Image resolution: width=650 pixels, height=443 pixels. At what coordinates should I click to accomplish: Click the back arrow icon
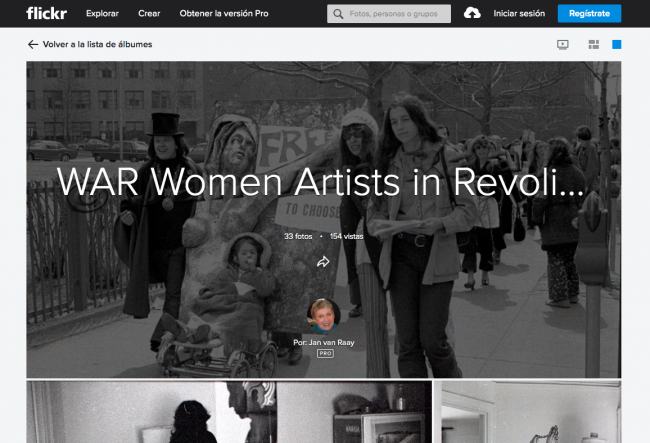(x=33, y=45)
